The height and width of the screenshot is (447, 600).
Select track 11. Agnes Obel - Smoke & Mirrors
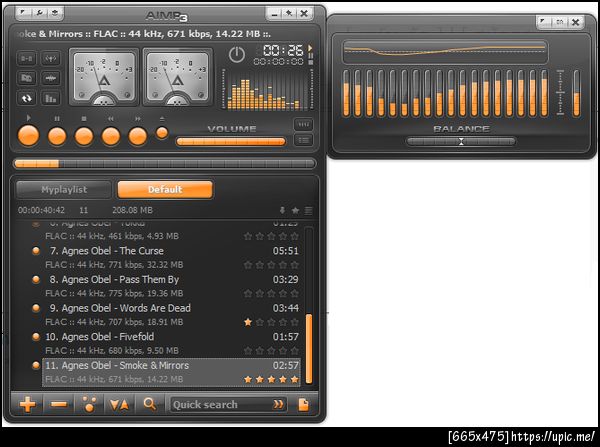tap(171, 372)
